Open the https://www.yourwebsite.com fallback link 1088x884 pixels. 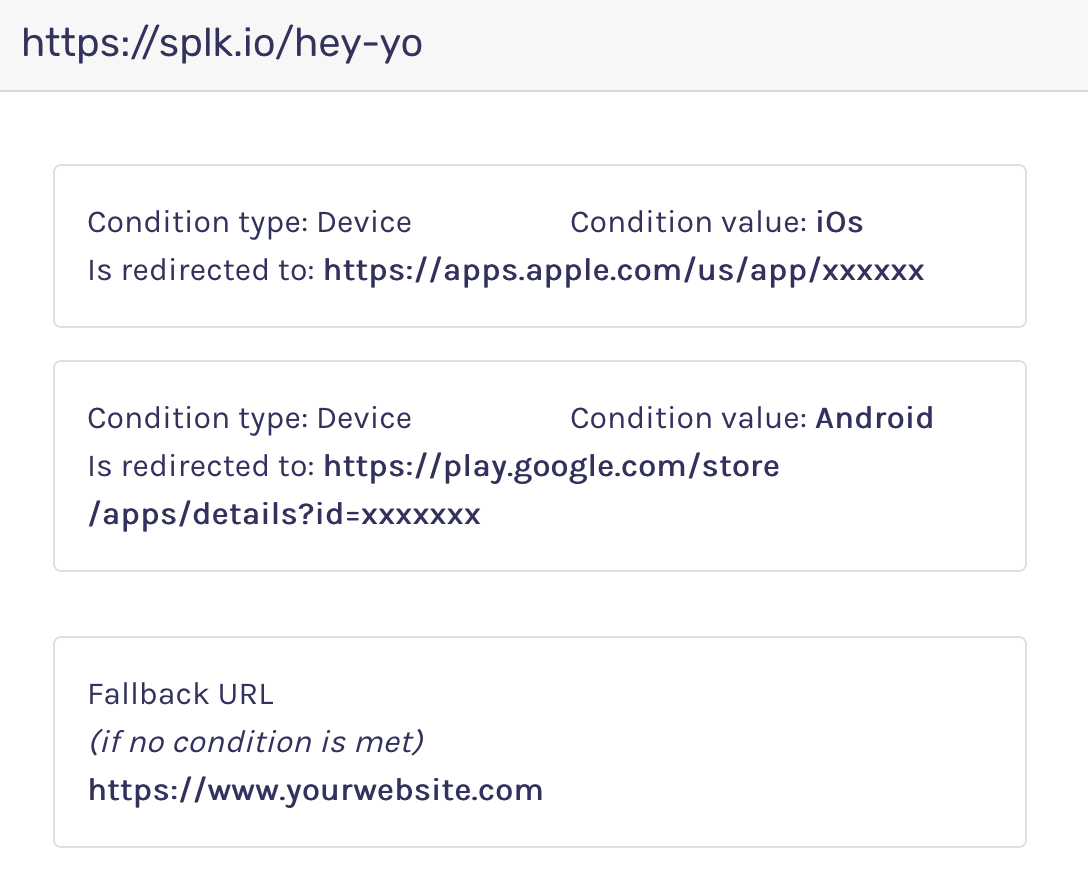[315, 790]
